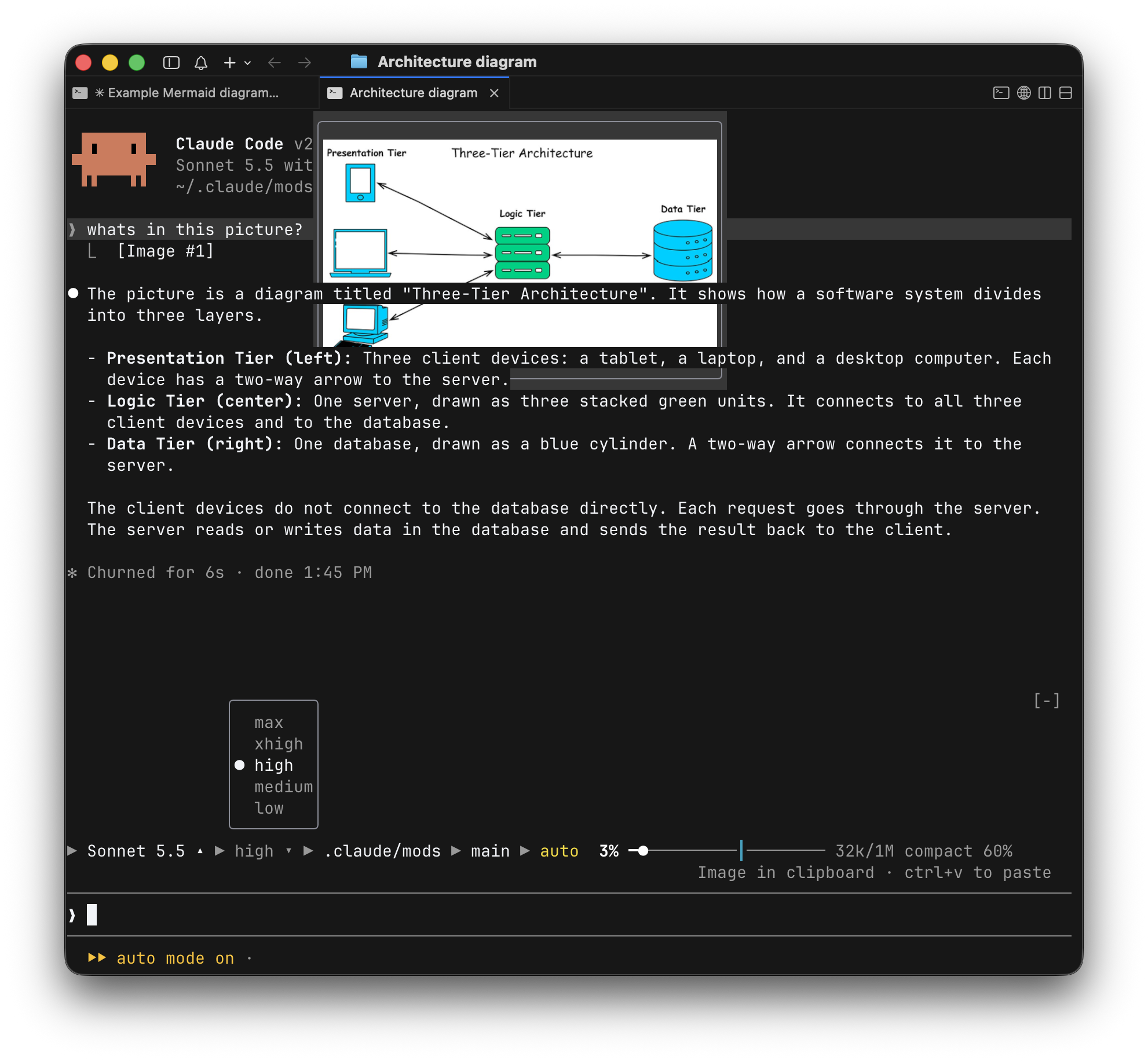Open terminal icon in top-right toolbar
1148x1061 pixels.
(x=1001, y=93)
